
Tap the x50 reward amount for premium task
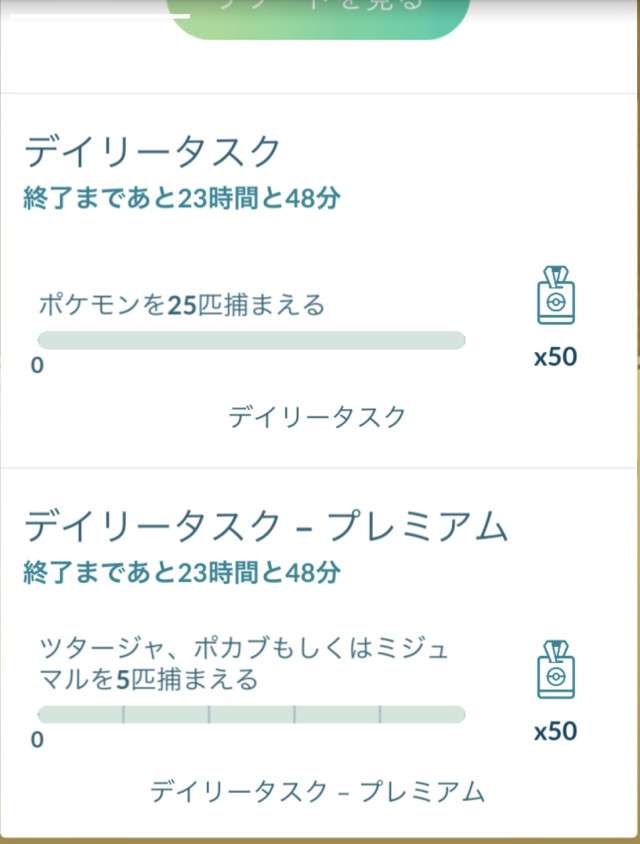pyautogui.click(x=555, y=731)
